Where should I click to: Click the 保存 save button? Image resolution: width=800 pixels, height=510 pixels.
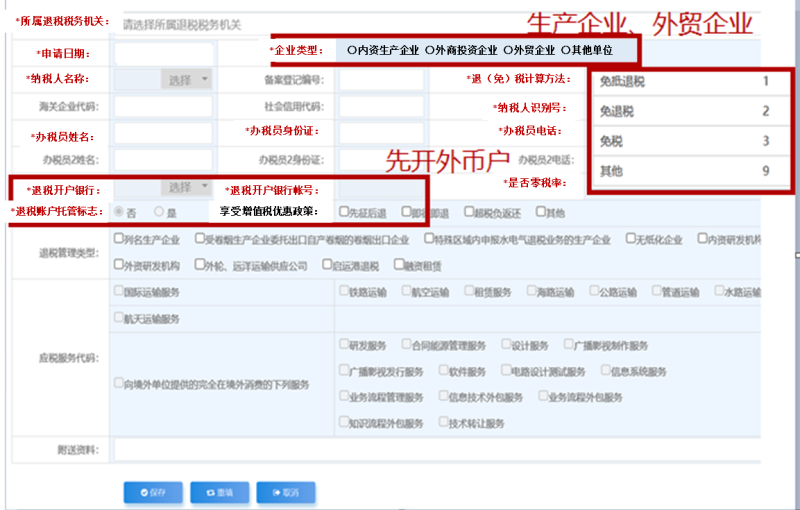[x=152, y=492]
